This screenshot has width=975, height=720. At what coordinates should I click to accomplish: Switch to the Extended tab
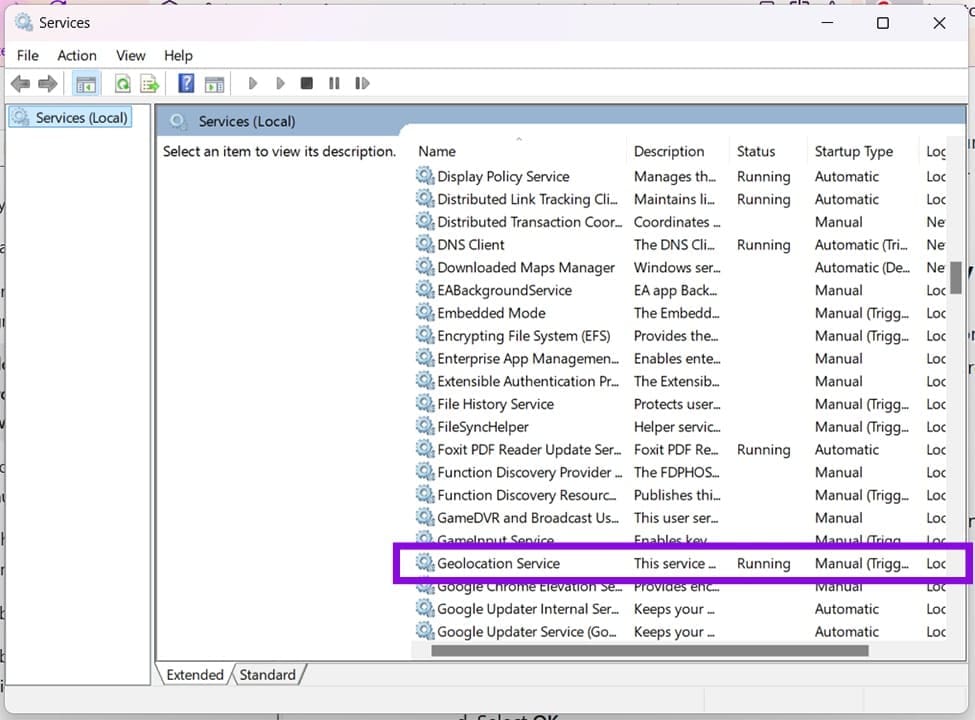pyautogui.click(x=195, y=675)
